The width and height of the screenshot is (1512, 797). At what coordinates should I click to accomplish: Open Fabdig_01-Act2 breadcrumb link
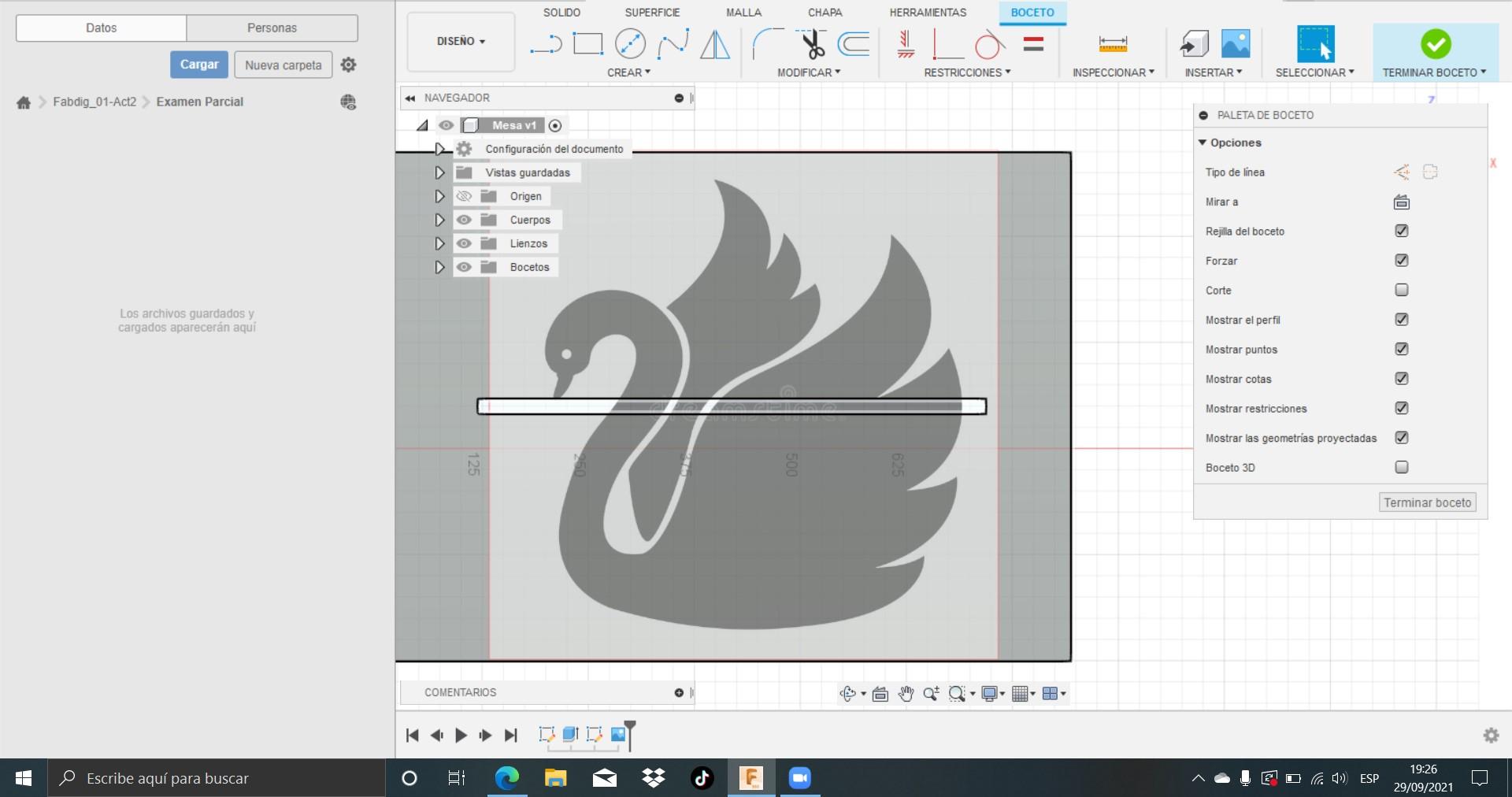(x=94, y=102)
